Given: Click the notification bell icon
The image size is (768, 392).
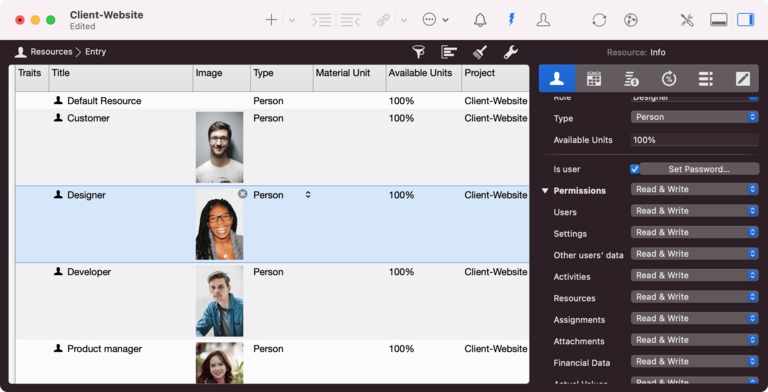Looking at the screenshot, I should 480,20.
